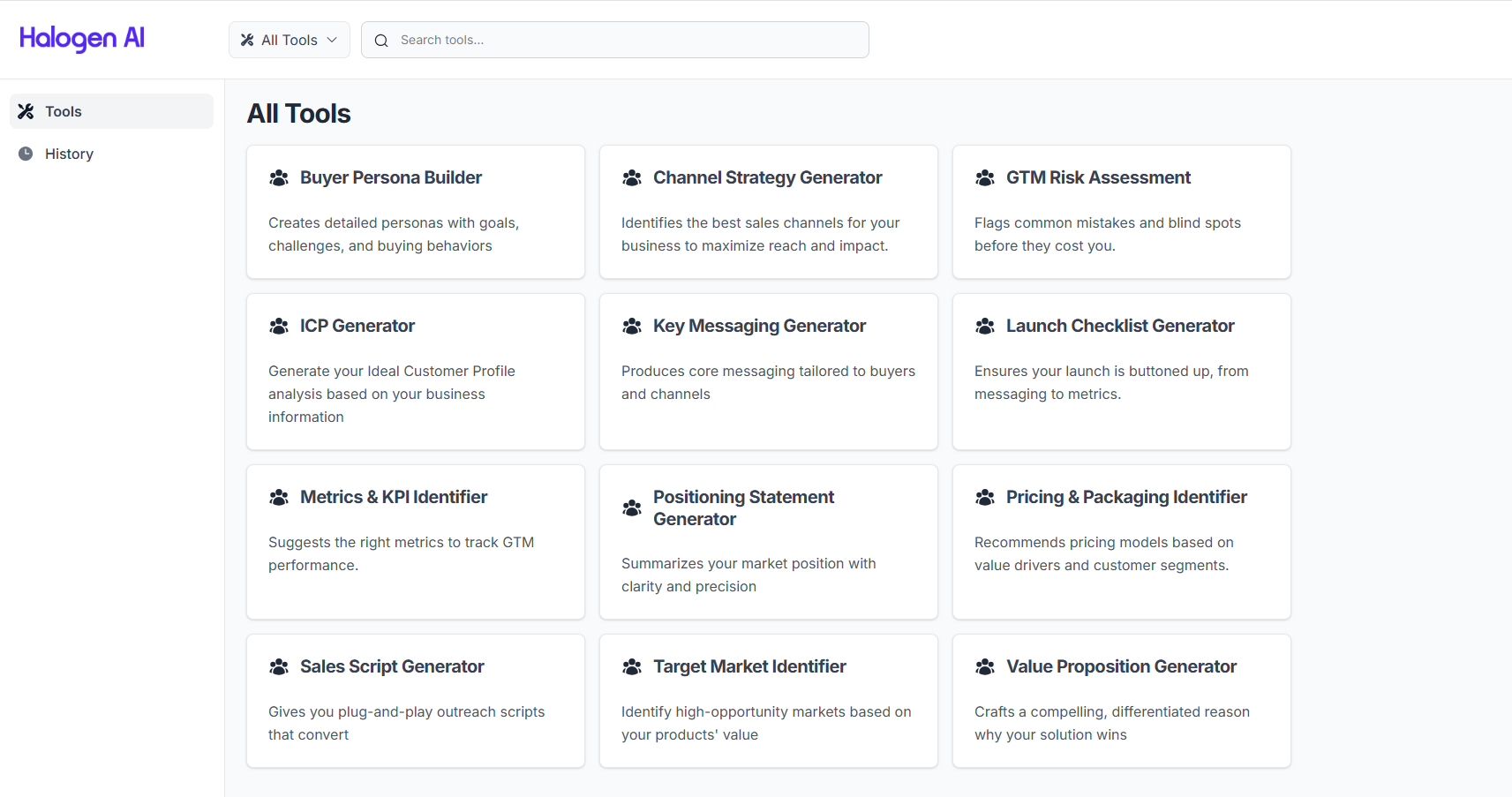Viewport: 1512px width, 797px height.
Task: Click in the Search tools field
Action: (627, 40)
